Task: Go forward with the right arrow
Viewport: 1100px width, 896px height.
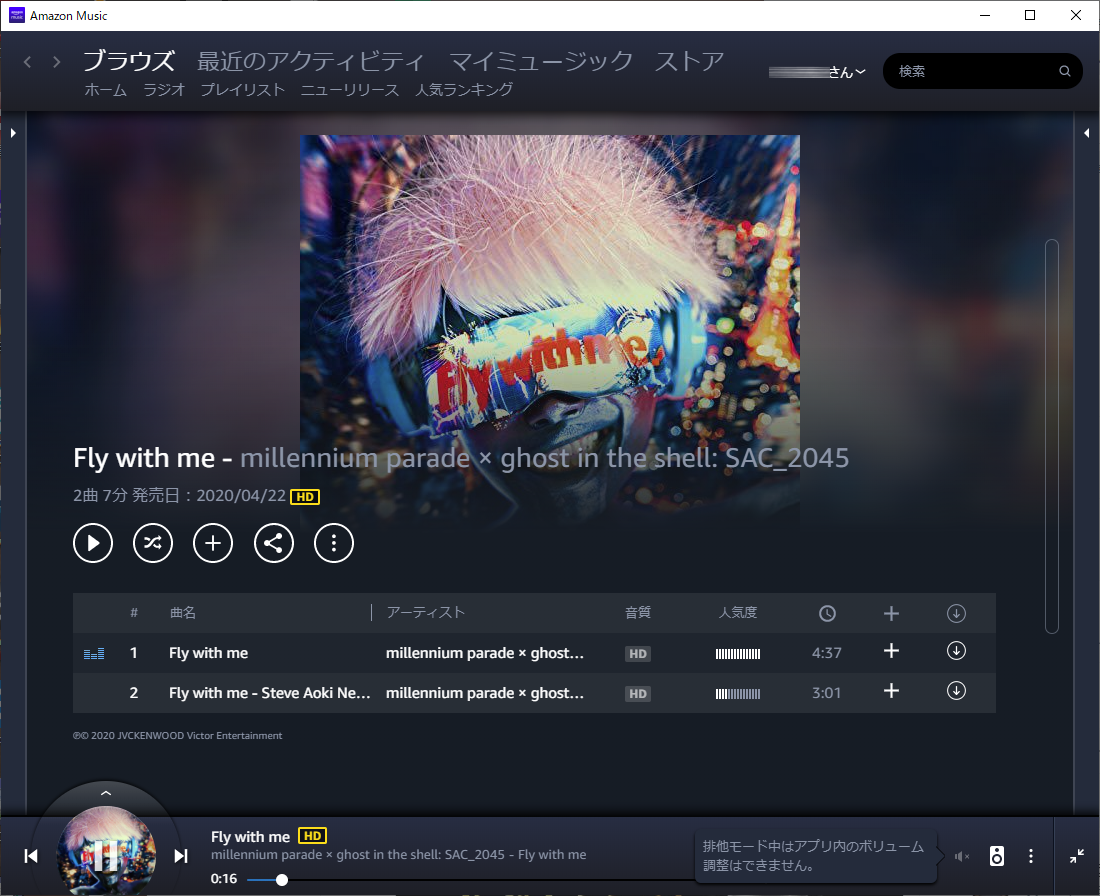Action: pos(57,62)
